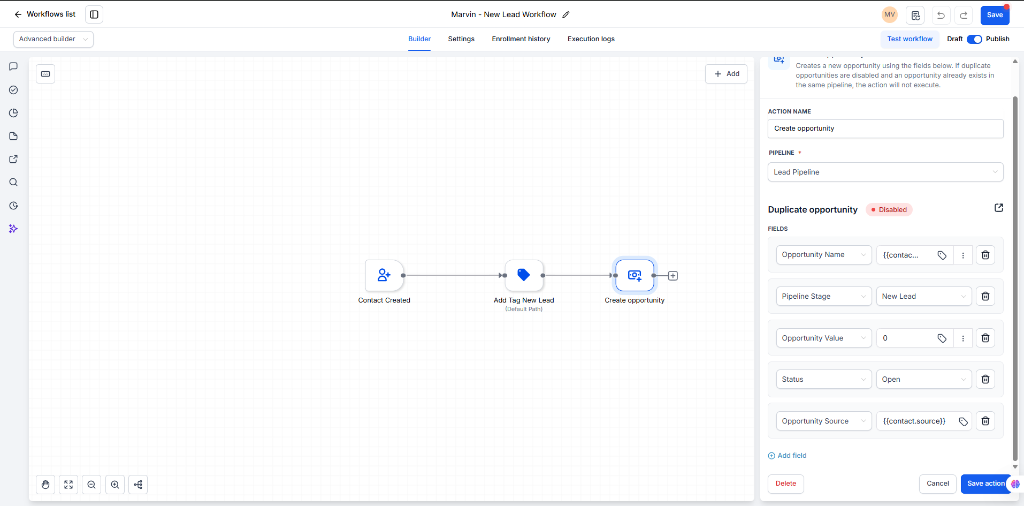Open the Opportunity Value field dropdown

824,338
